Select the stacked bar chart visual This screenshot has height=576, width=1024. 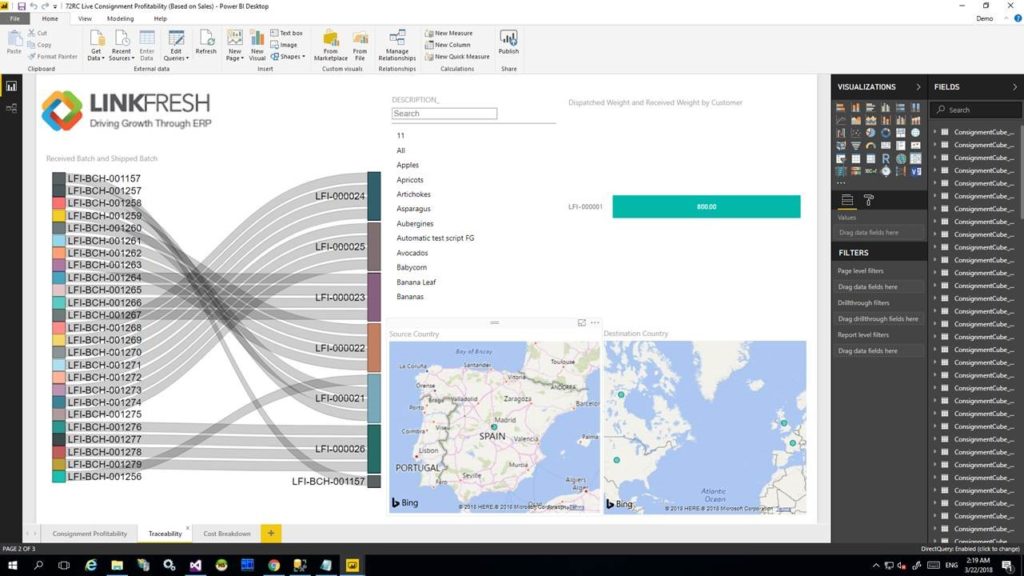click(x=840, y=107)
